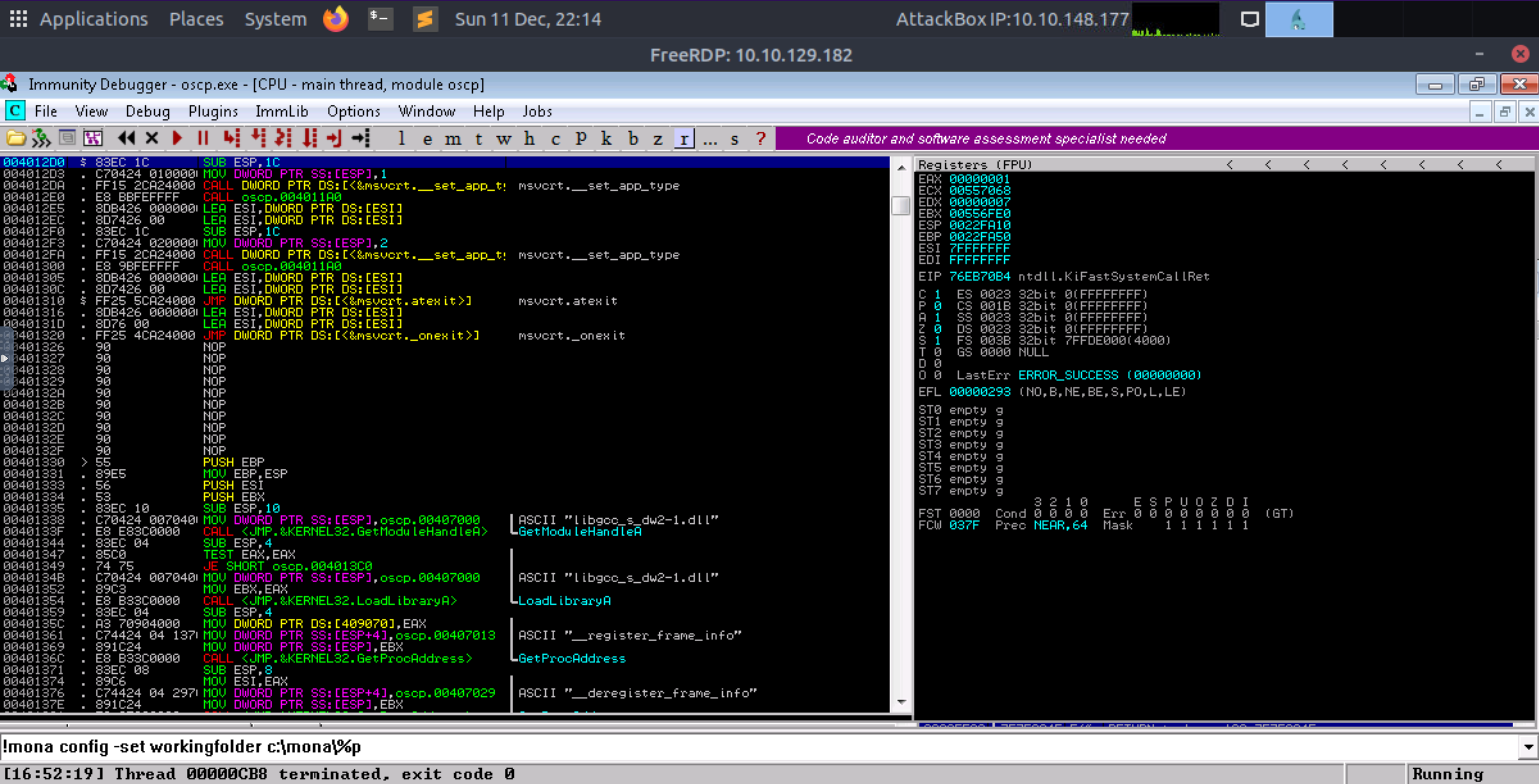Open the Window menu
This screenshot has height=784, width=1539.
[427, 111]
